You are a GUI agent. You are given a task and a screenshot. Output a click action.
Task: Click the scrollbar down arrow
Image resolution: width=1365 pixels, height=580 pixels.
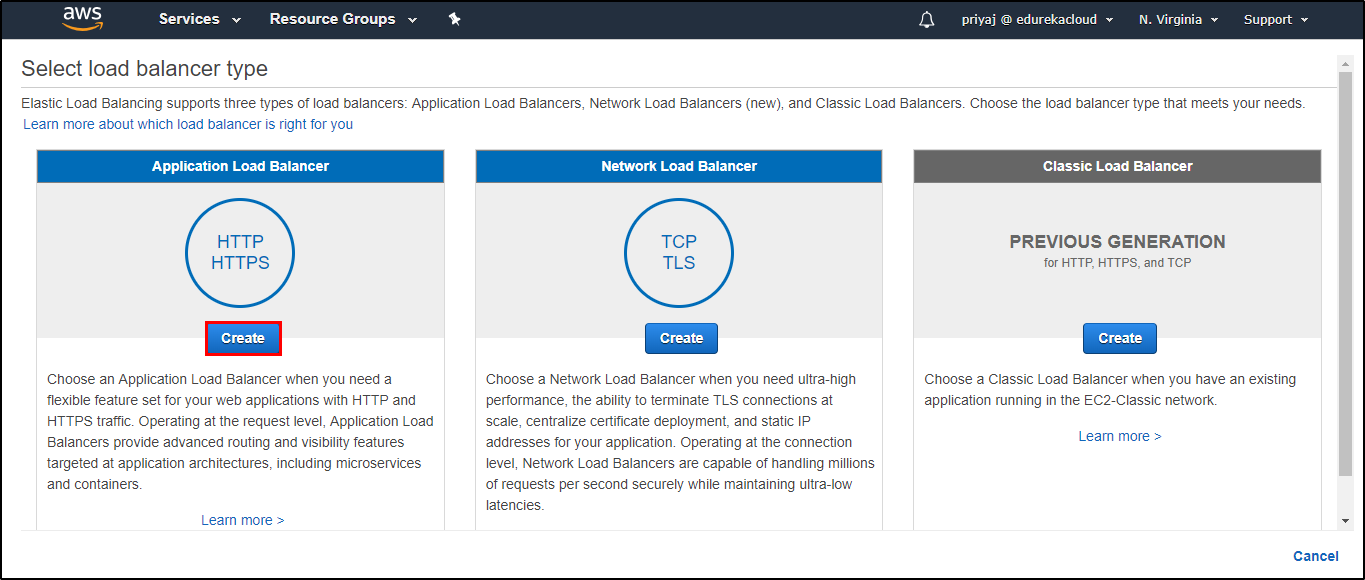[x=1345, y=519]
